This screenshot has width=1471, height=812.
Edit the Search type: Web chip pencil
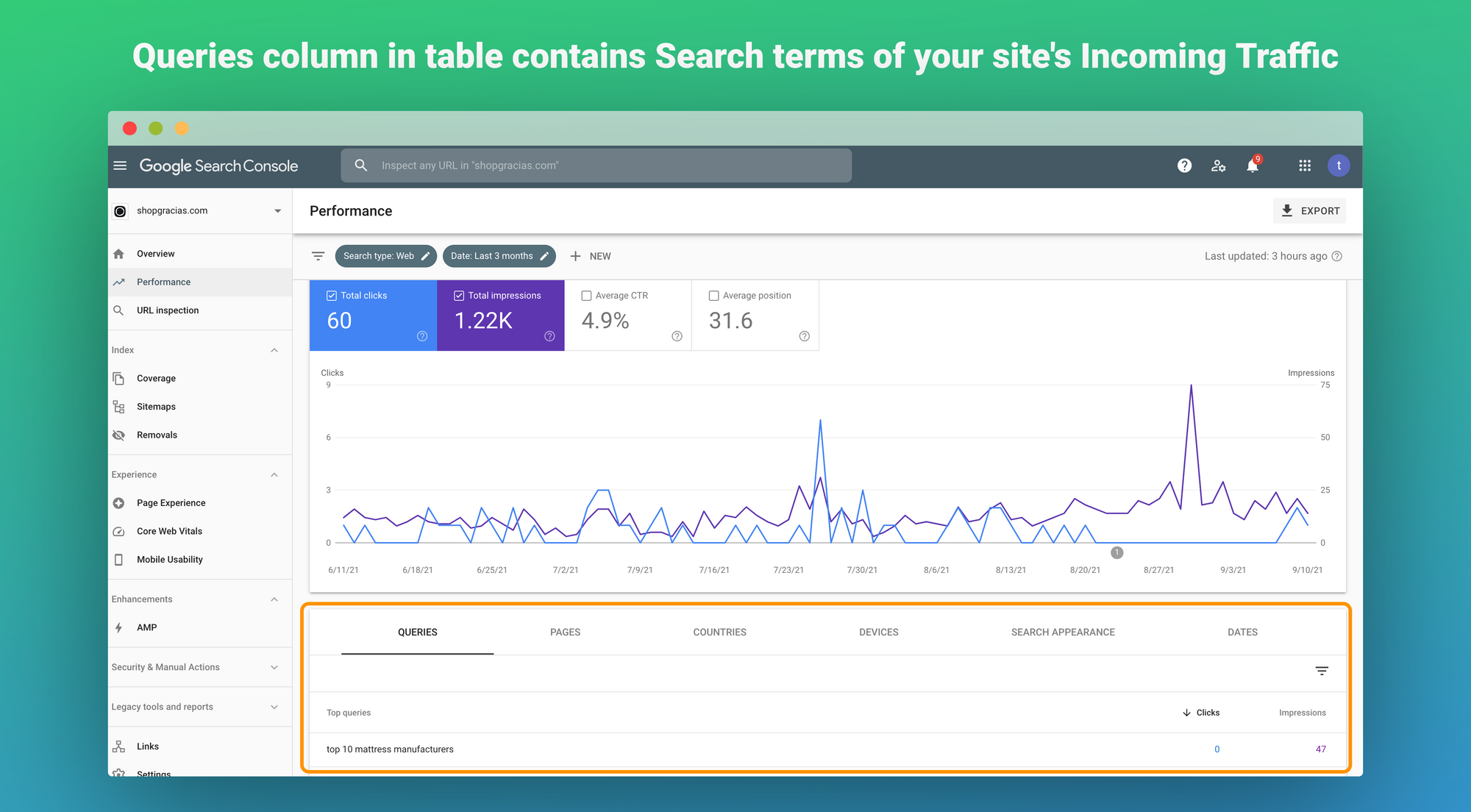(x=425, y=256)
